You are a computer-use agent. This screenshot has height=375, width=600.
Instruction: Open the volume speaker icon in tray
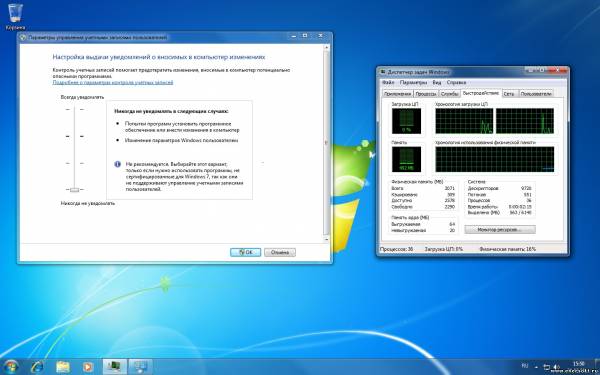click(x=558, y=367)
